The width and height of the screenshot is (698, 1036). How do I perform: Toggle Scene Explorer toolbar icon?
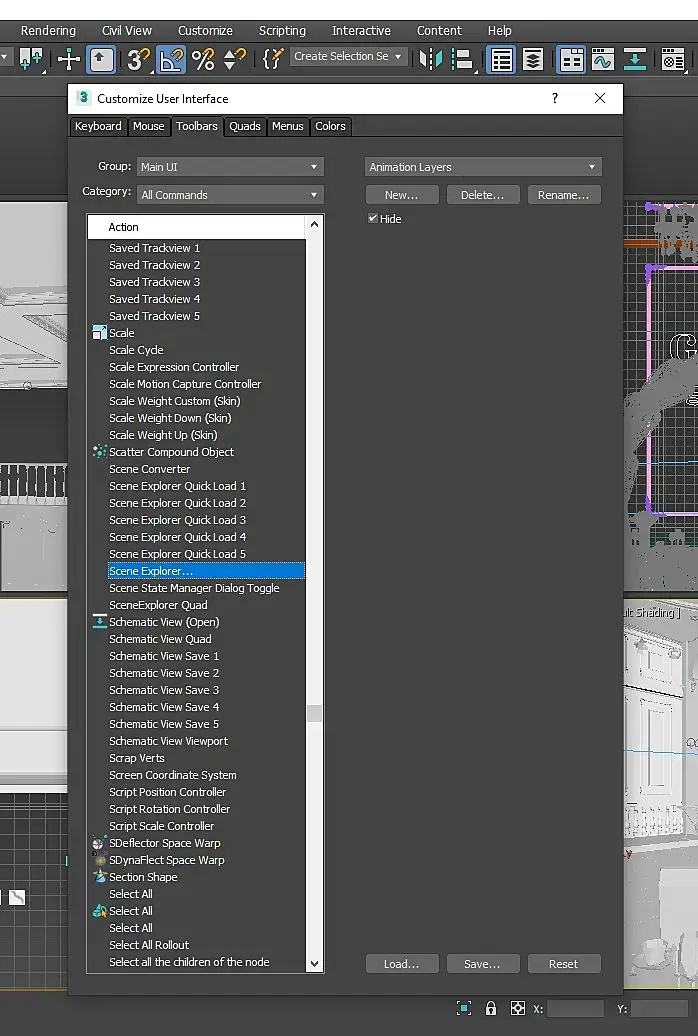coord(501,59)
